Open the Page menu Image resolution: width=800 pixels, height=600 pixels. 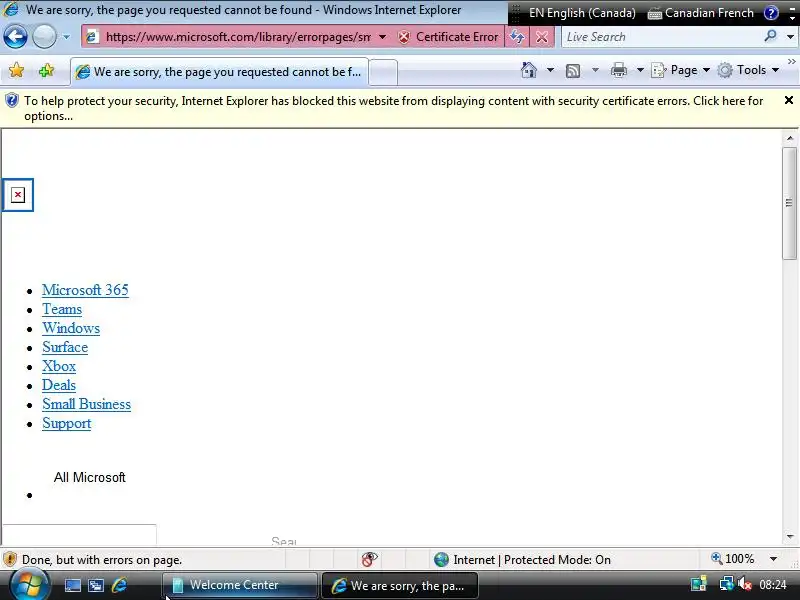click(681, 70)
